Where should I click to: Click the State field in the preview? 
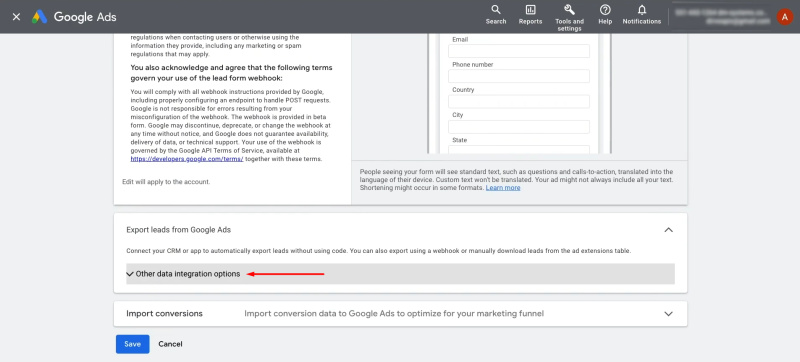click(x=519, y=149)
